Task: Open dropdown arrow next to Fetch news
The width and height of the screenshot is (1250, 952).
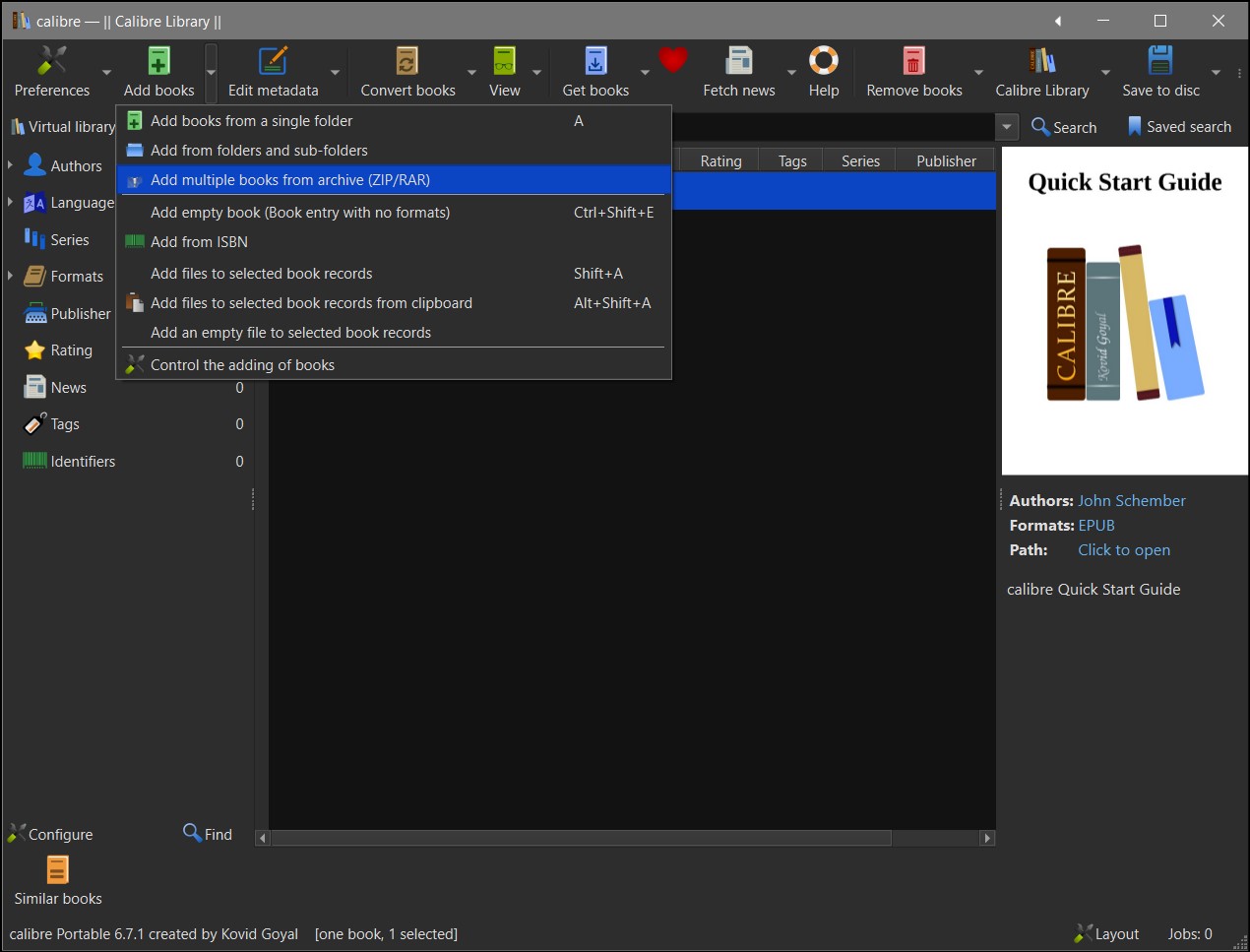Action: pos(791,72)
